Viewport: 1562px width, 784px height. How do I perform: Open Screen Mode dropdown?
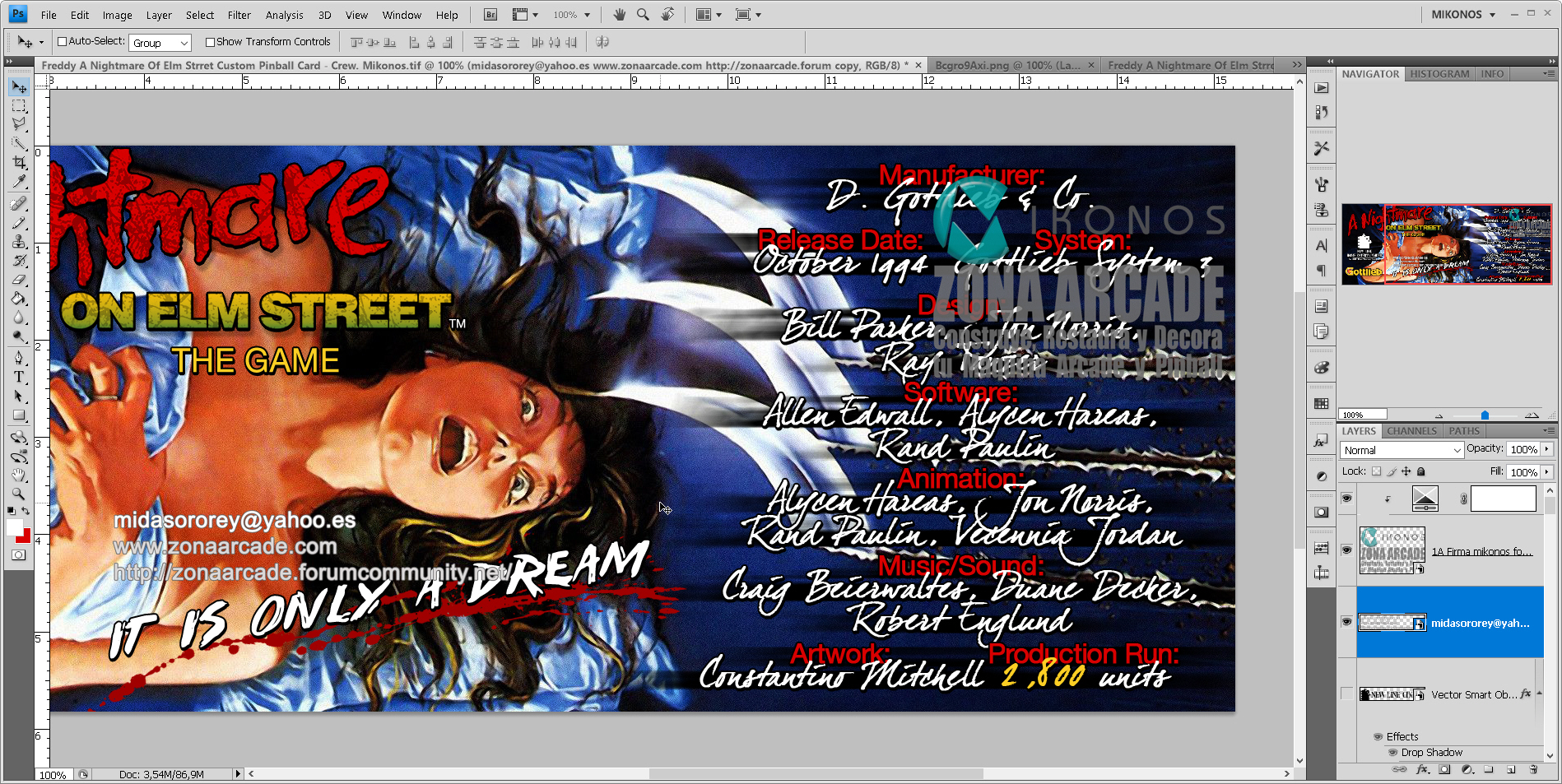pyautogui.click(x=748, y=15)
